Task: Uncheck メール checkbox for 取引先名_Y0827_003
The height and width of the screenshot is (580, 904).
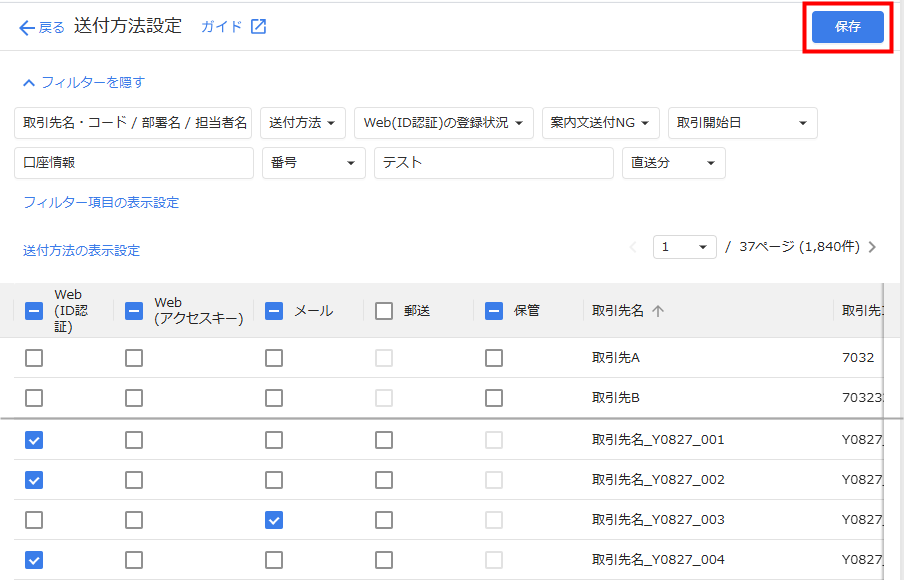Action: 274,520
